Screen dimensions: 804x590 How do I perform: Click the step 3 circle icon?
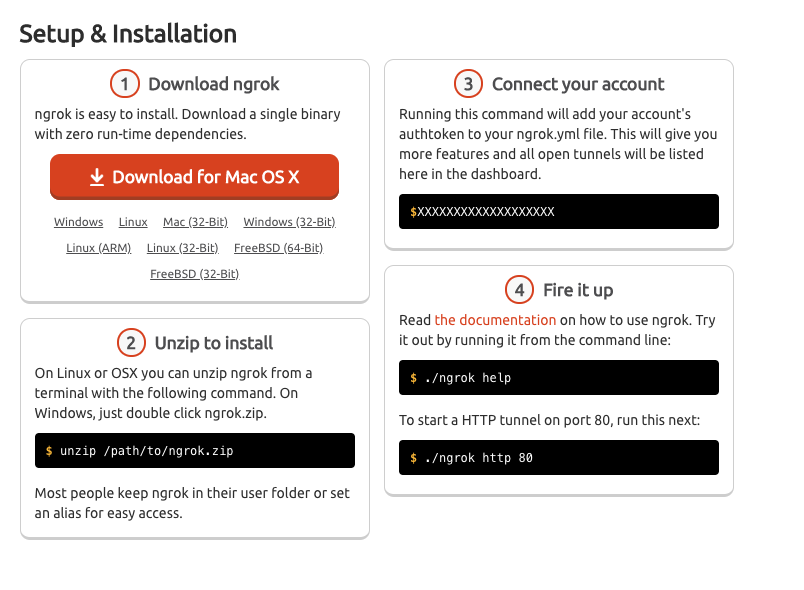click(468, 84)
